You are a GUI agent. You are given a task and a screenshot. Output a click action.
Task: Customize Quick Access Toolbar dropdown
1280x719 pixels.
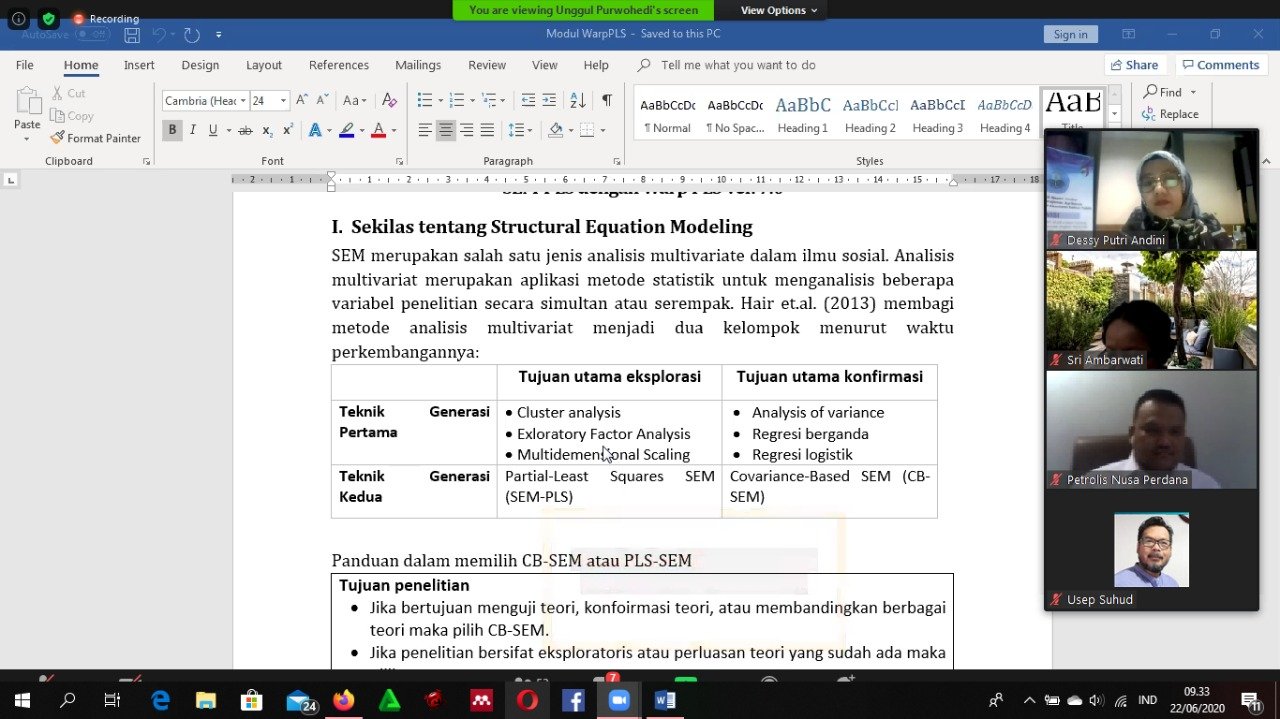tap(219, 35)
